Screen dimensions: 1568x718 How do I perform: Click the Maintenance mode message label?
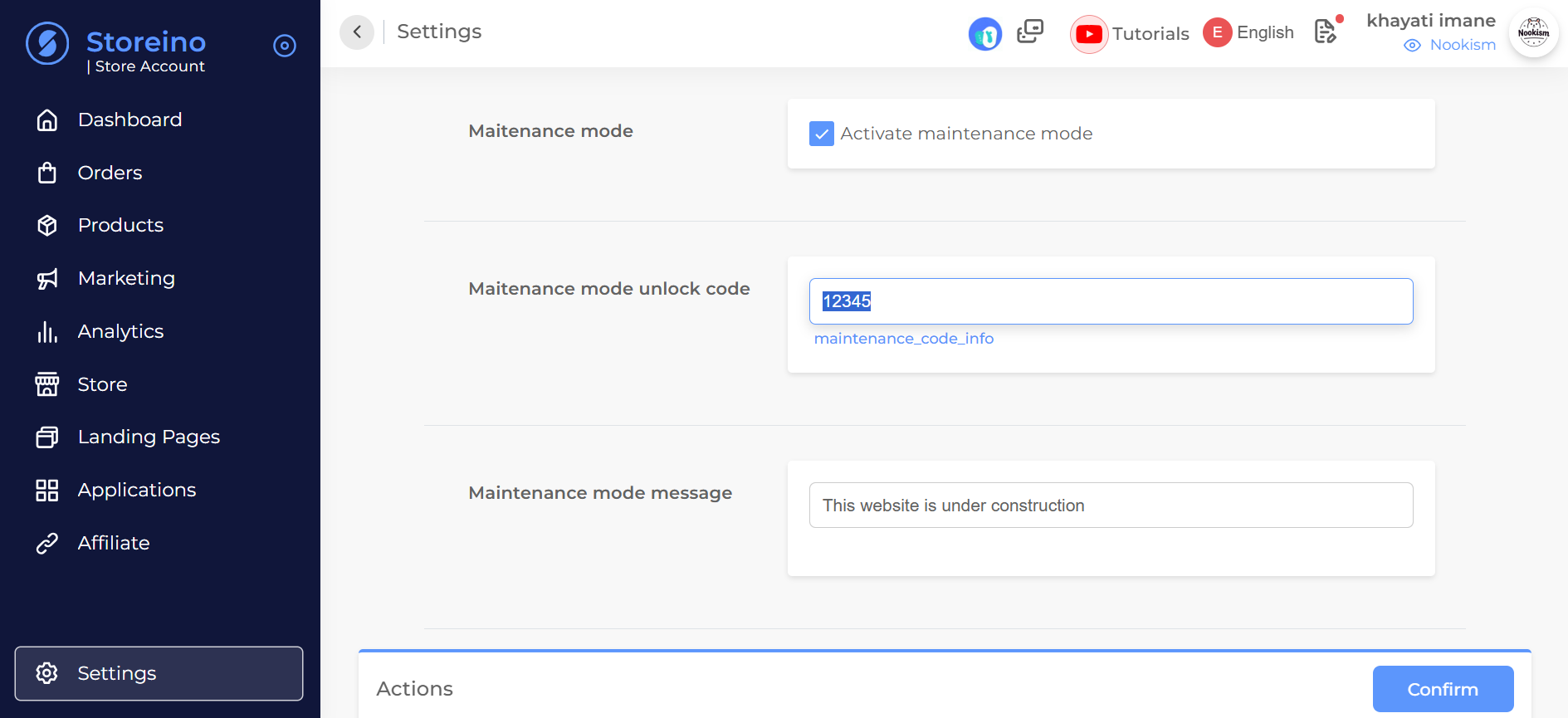(x=600, y=493)
